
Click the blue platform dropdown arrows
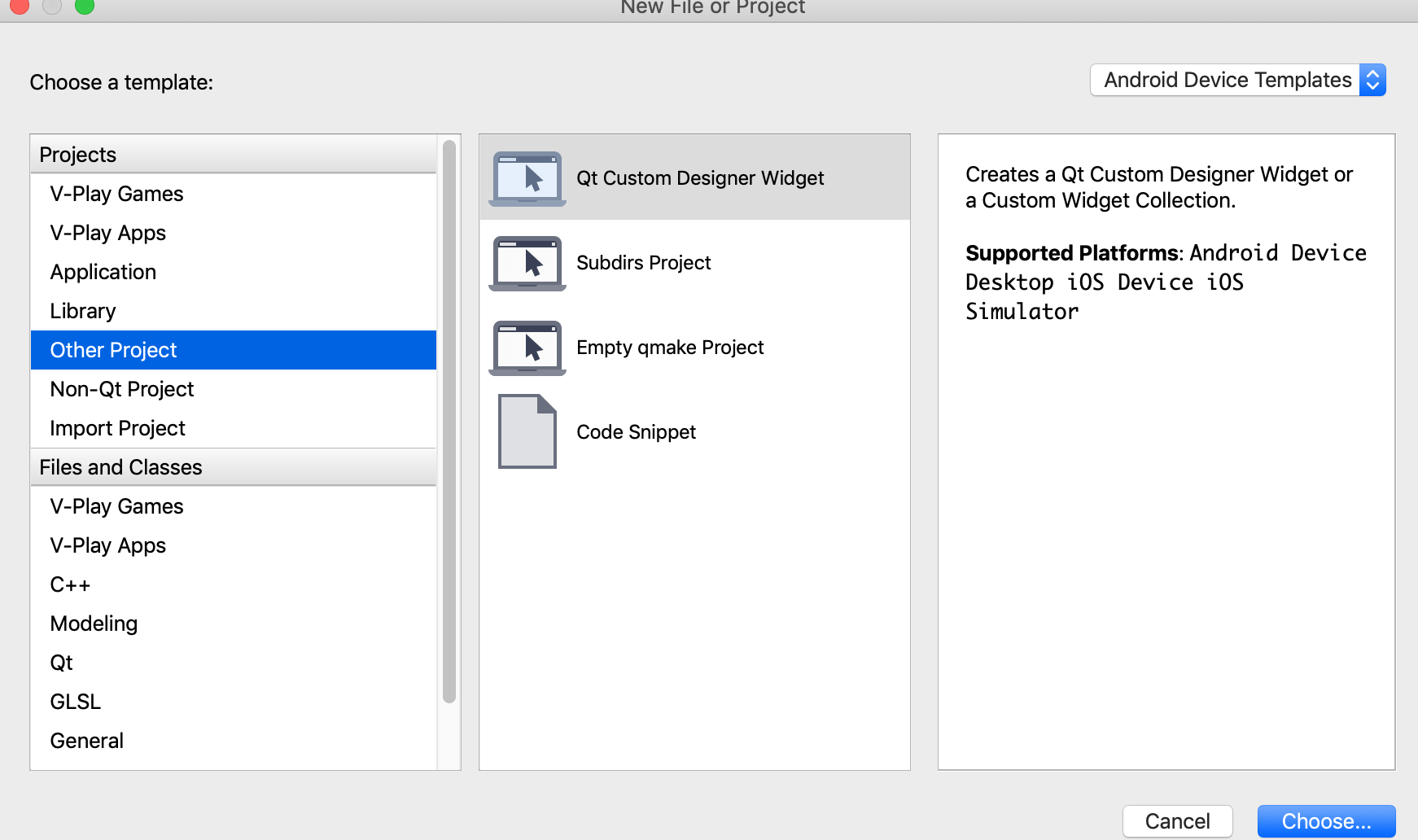(1372, 80)
